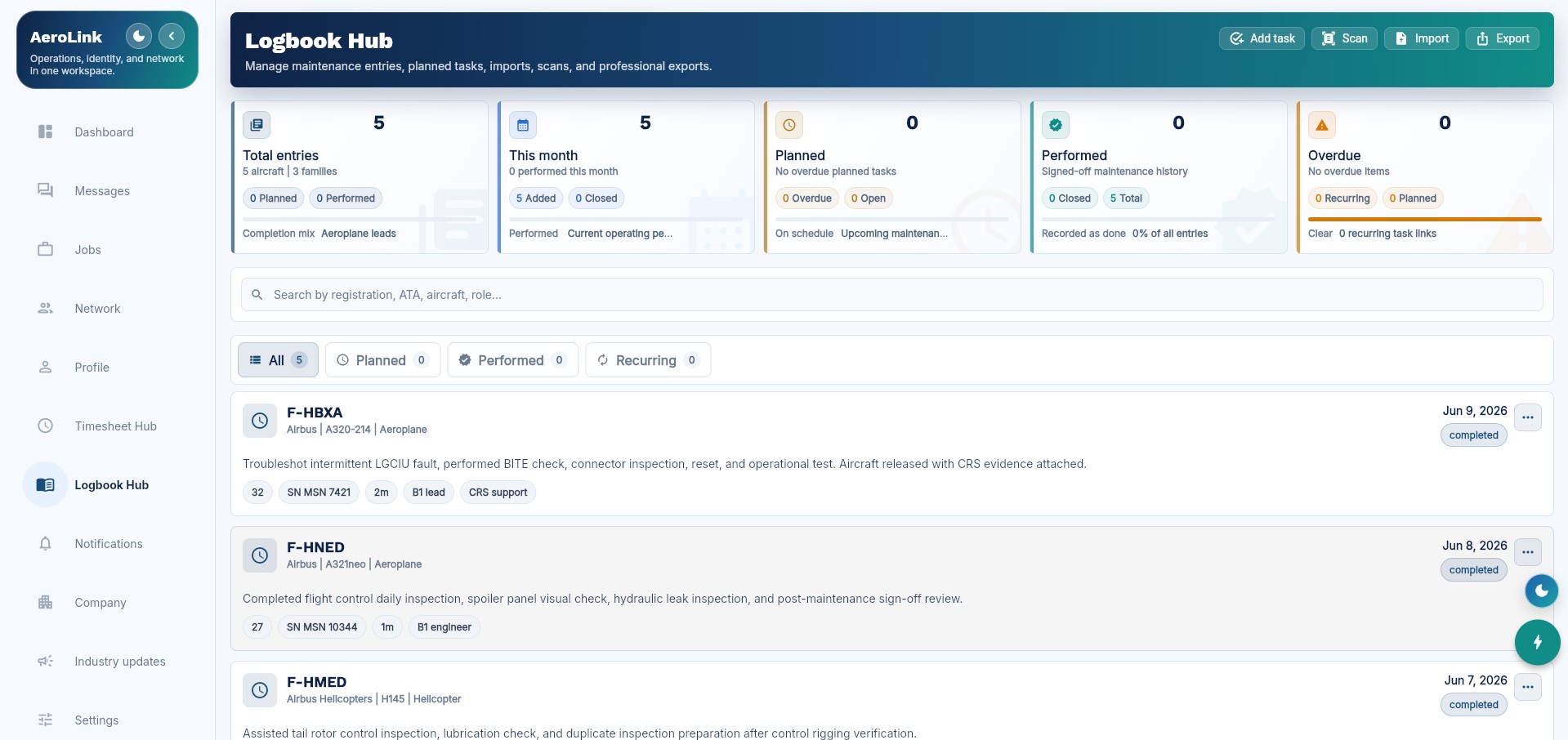
Task: Open more options for F-HBXA entry
Action: (x=1527, y=417)
